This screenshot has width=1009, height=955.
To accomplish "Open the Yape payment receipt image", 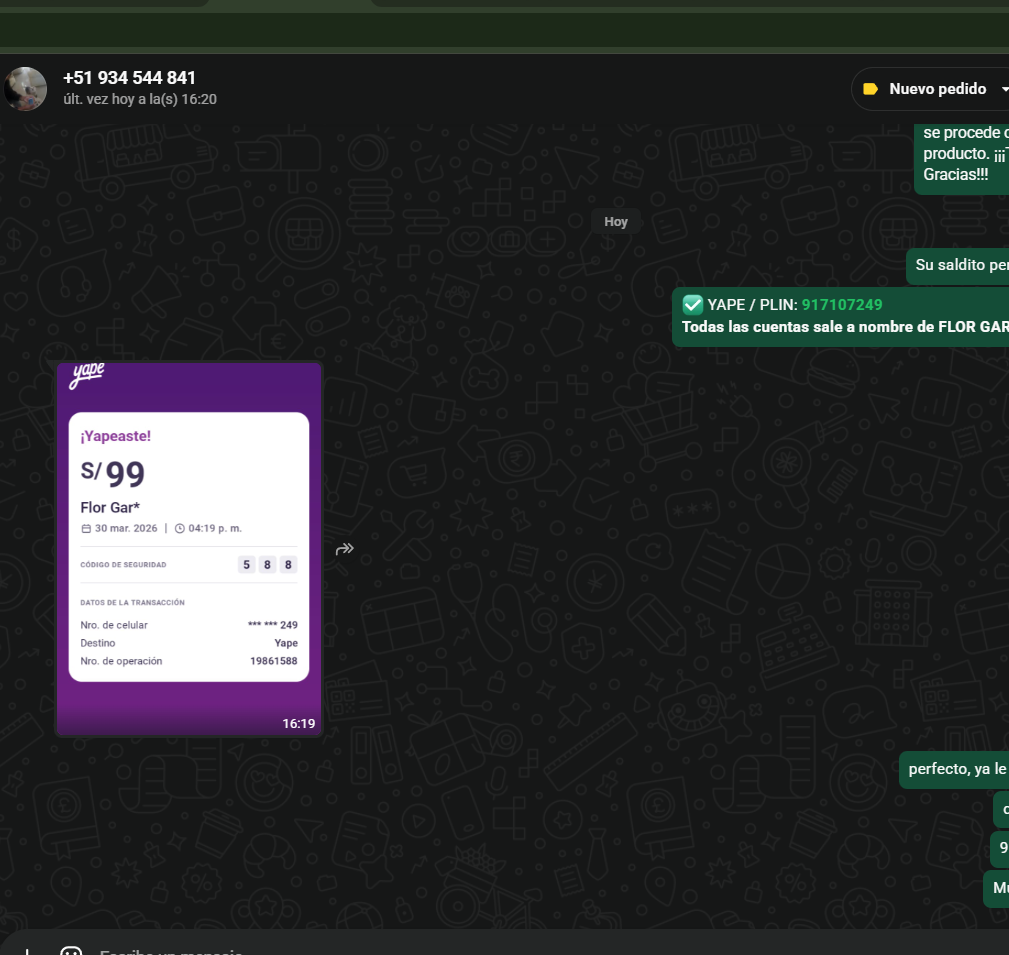I will (x=189, y=548).
